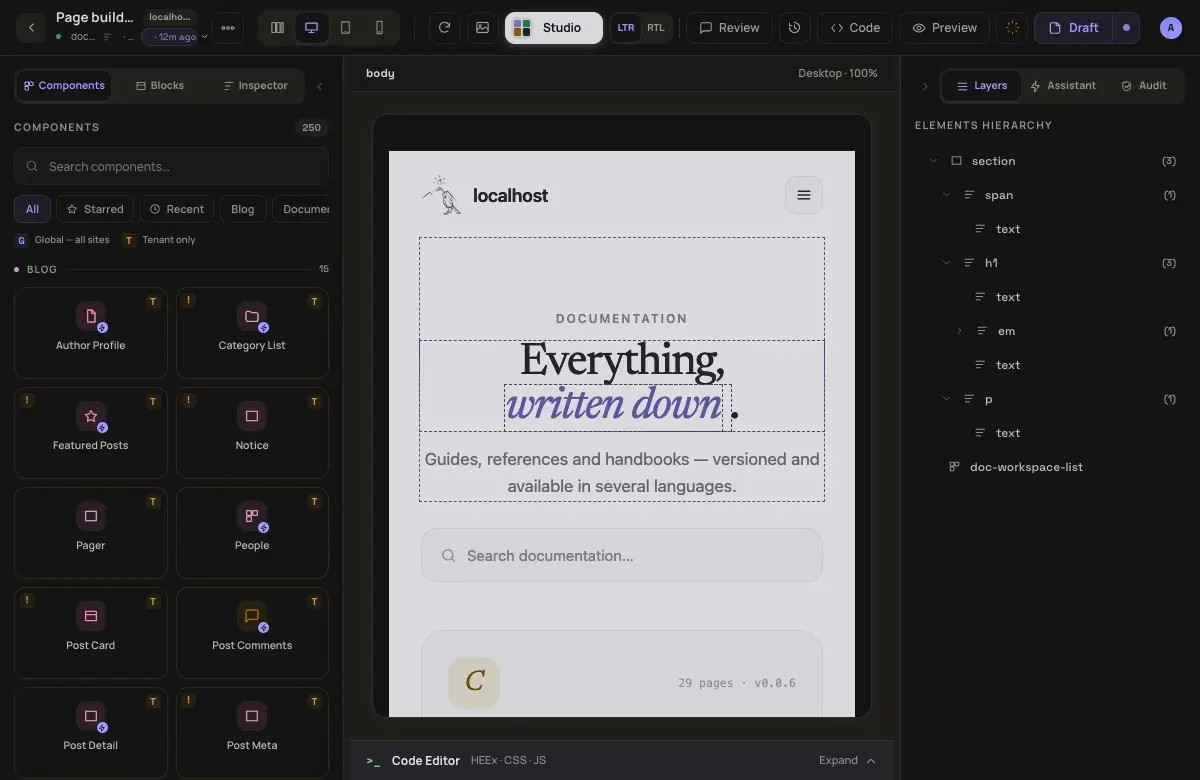The width and height of the screenshot is (1200, 780).
Task: Set text direction to LTR
Action: (626, 28)
